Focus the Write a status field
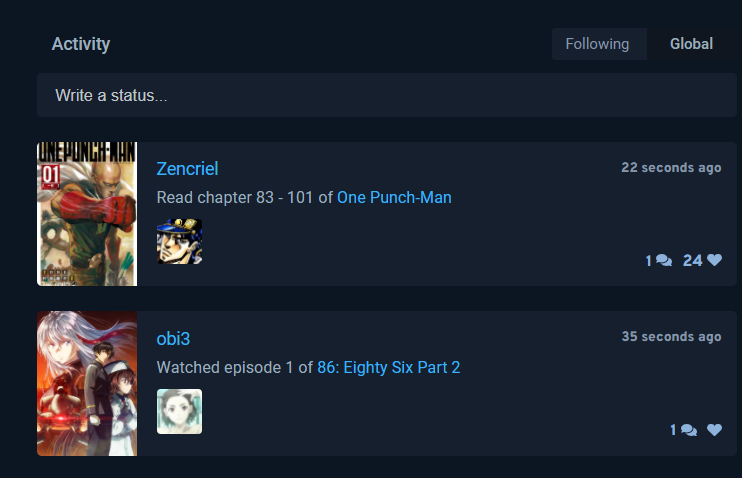This screenshot has width=742, height=478. pyautogui.click(x=387, y=95)
